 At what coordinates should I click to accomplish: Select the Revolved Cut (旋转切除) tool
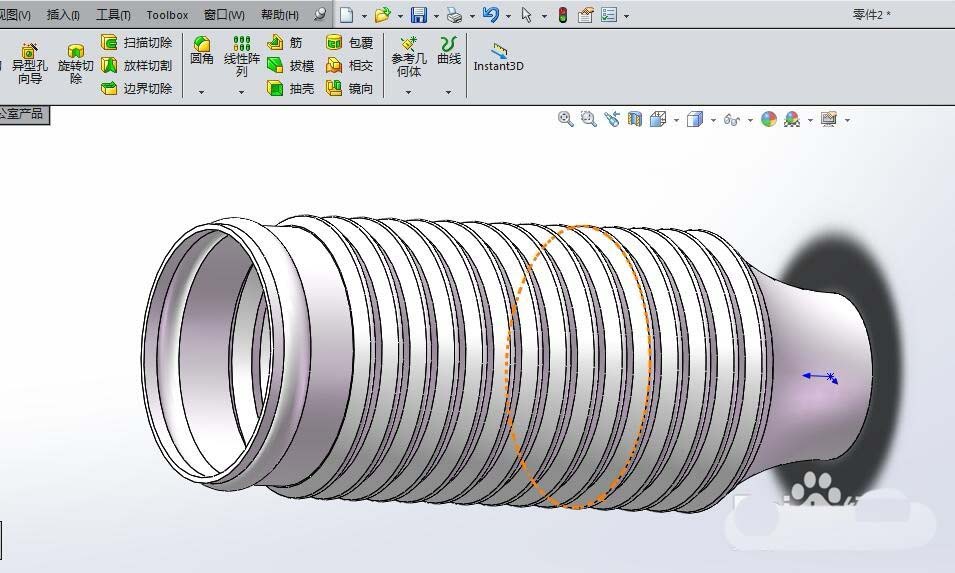coord(76,63)
